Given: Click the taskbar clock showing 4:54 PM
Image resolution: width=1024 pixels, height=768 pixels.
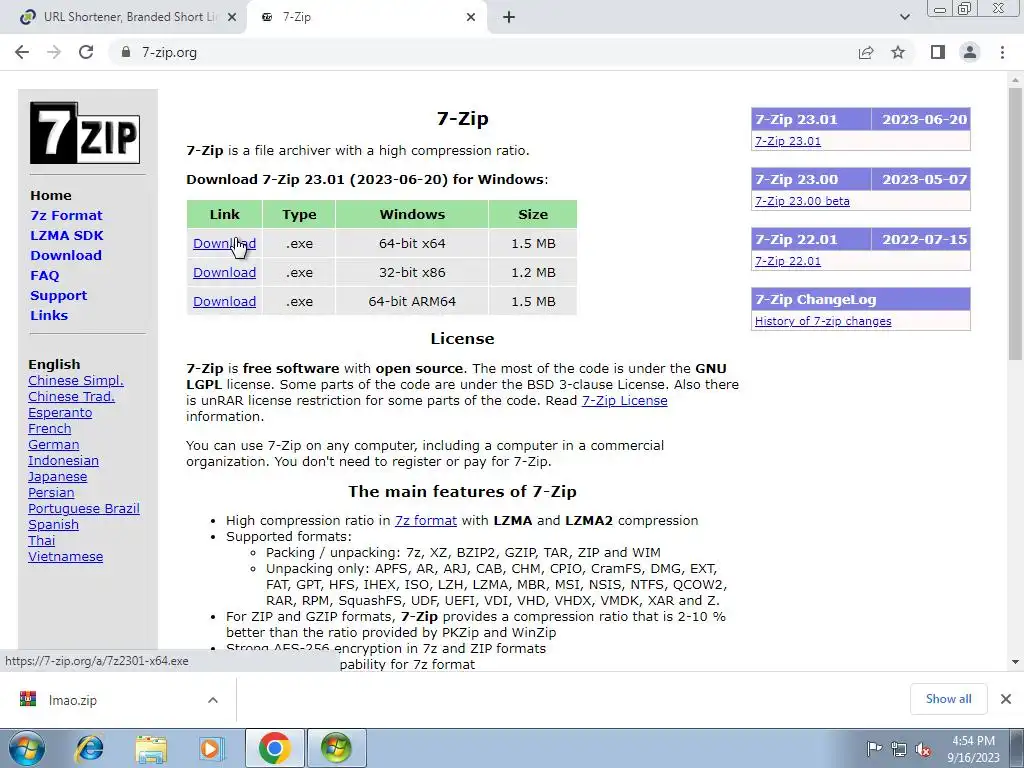Looking at the screenshot, I should (x=973, y=749).
